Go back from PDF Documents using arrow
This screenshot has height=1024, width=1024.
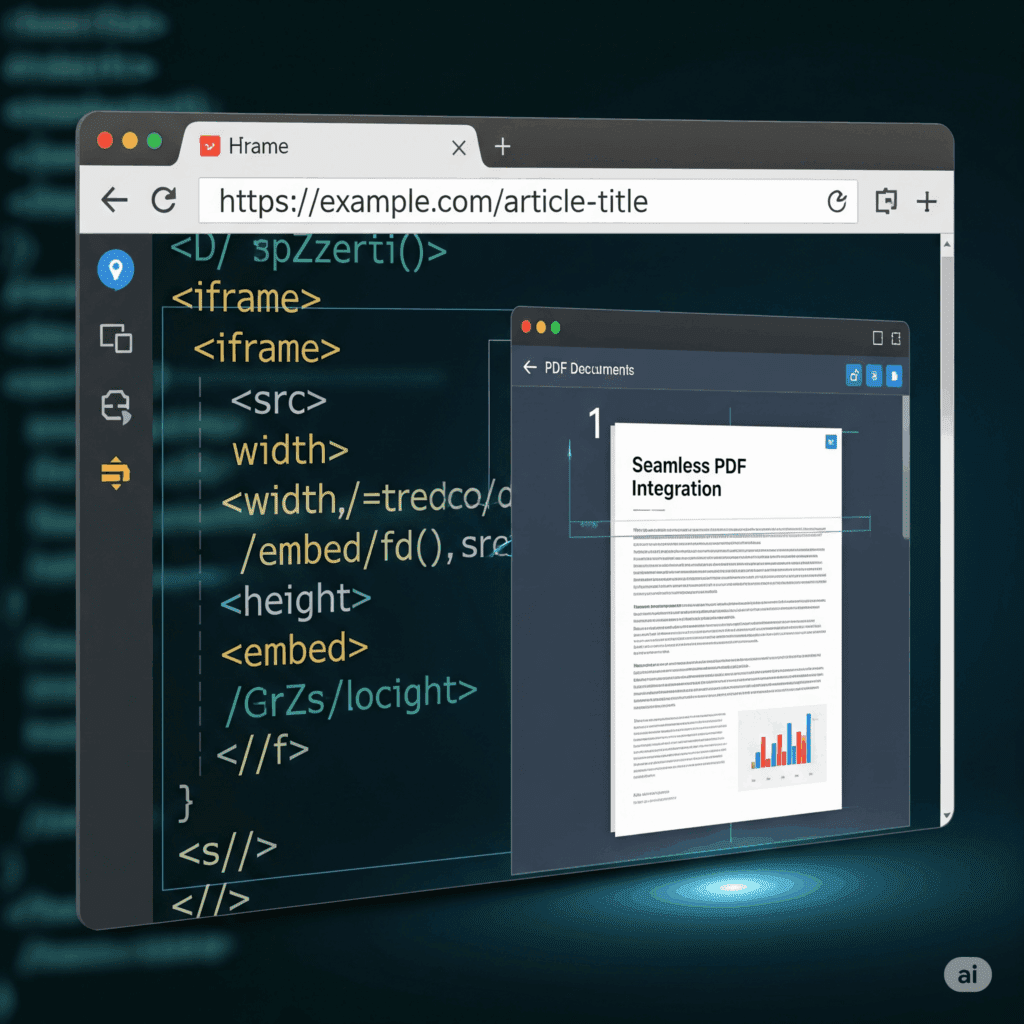click(x=530, y=369)
